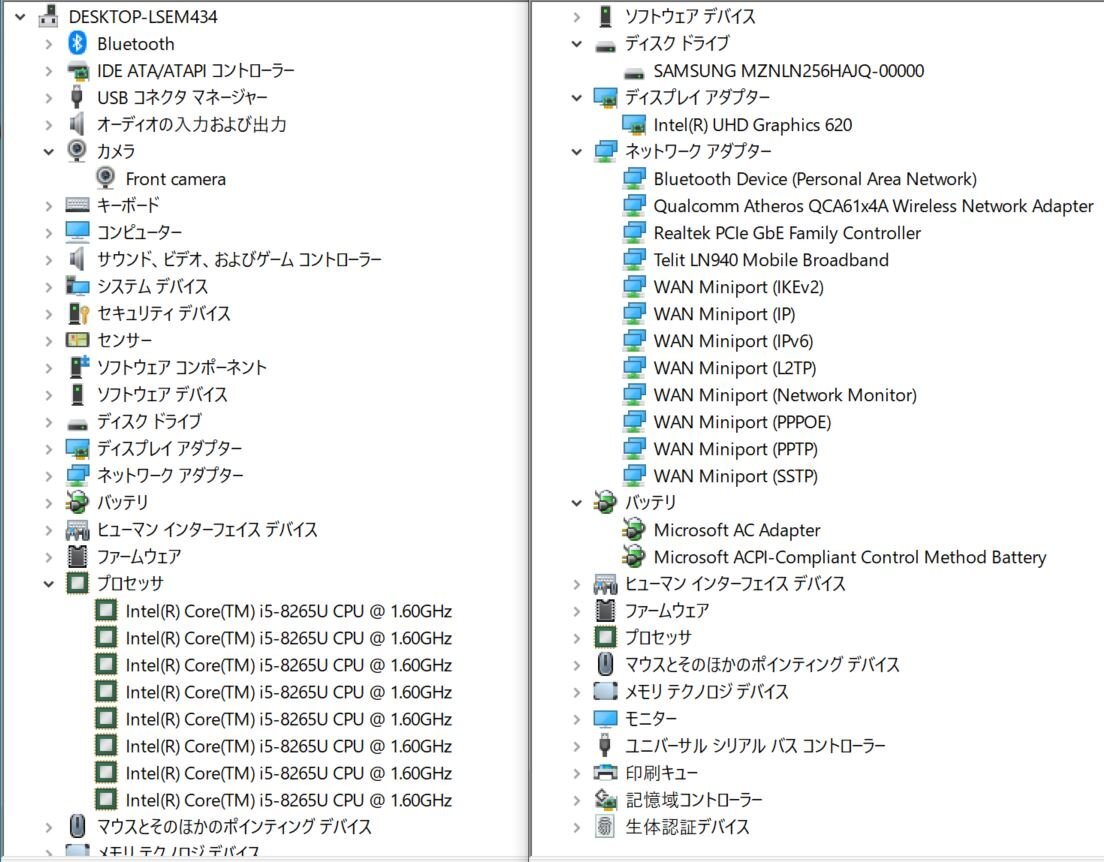Select Microsoft ACPI-Compliant Control Method Battery
This screenshot has height=862, width=1104.
849,557
